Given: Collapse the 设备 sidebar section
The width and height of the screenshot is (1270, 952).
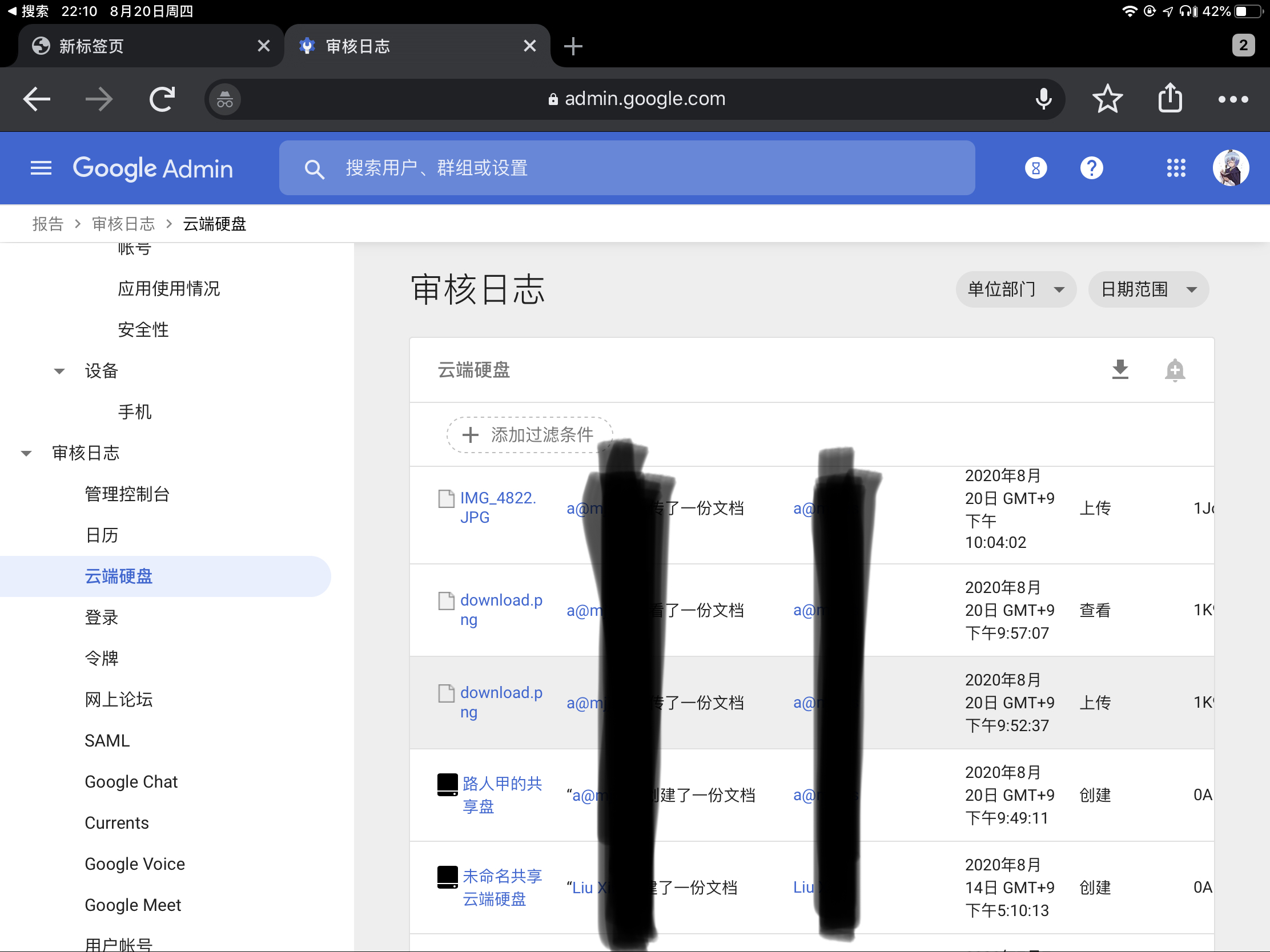Looking at the screenshot, I should coord(59,372).
